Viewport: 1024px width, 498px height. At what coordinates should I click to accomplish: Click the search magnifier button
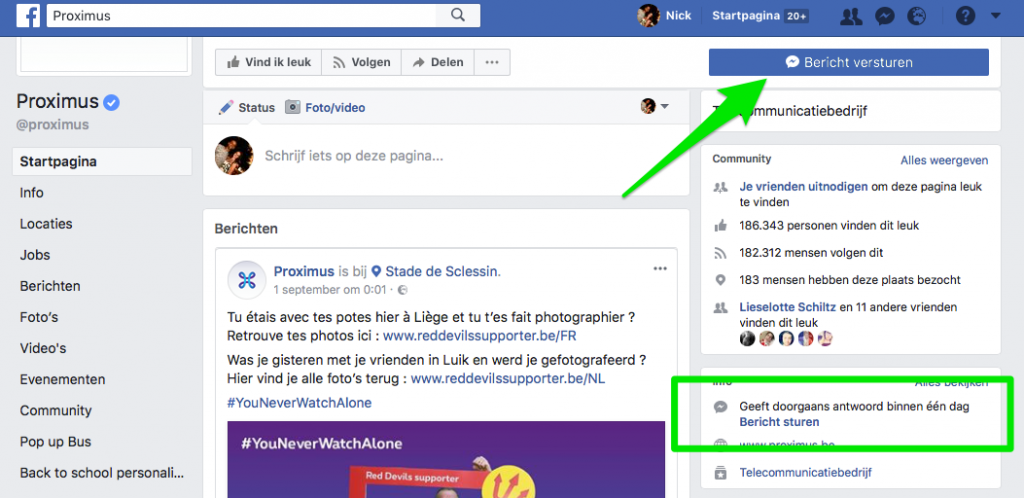click(x=458, y=16)
